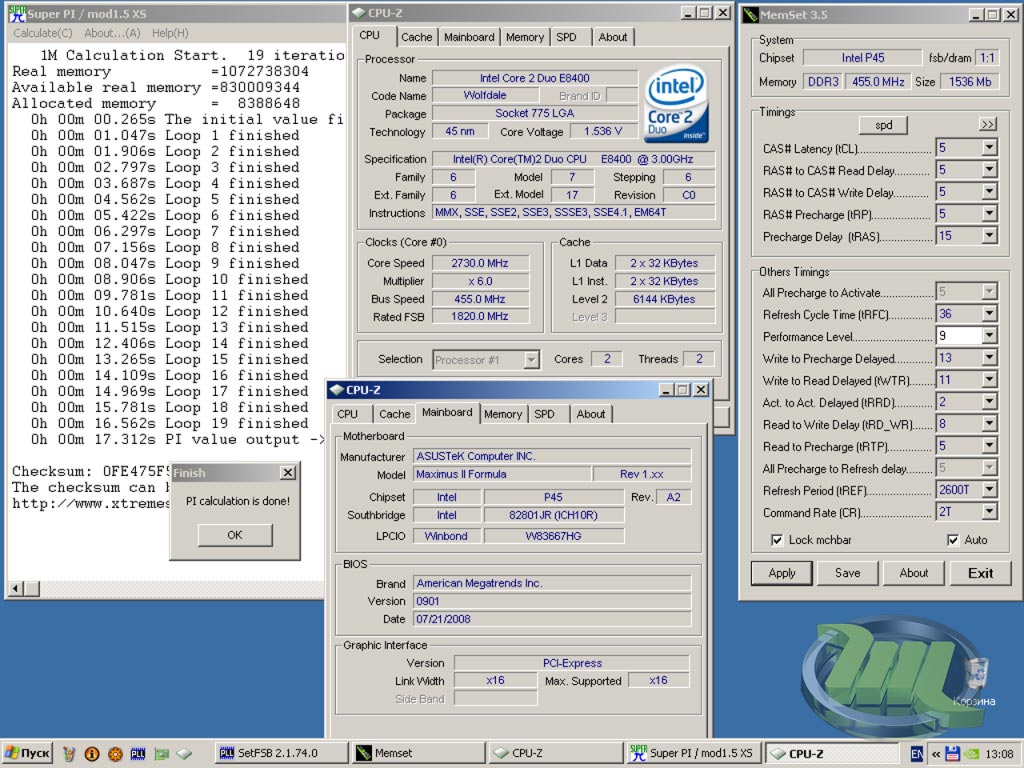Open the RAS# Precharge (tRP) dropdown
1024x768 pixels.
[x=989, y=214]
